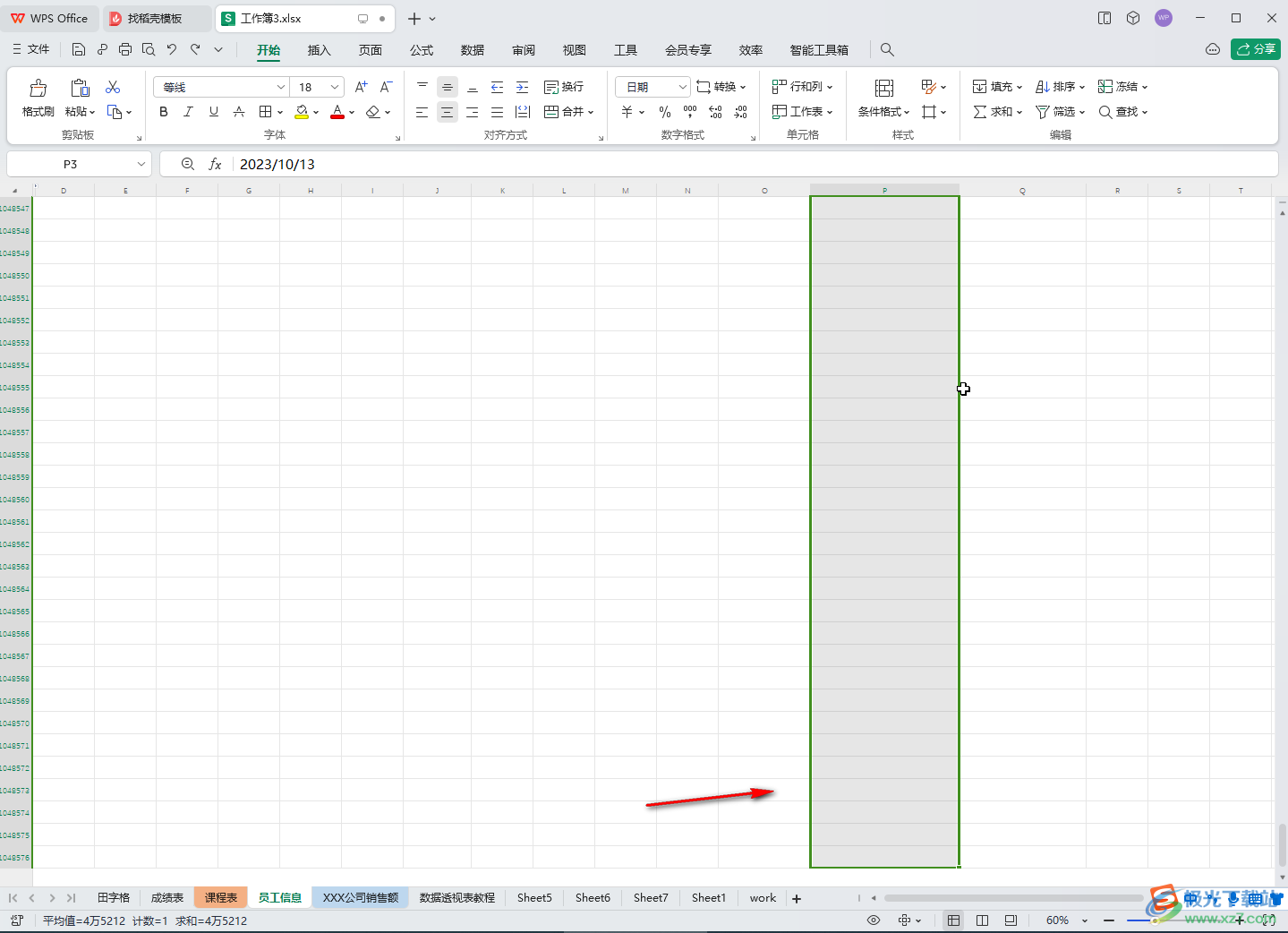Toggle Wrap text (换行)
The width and height of the screenshot is (1288, 933).
(564, 87)
